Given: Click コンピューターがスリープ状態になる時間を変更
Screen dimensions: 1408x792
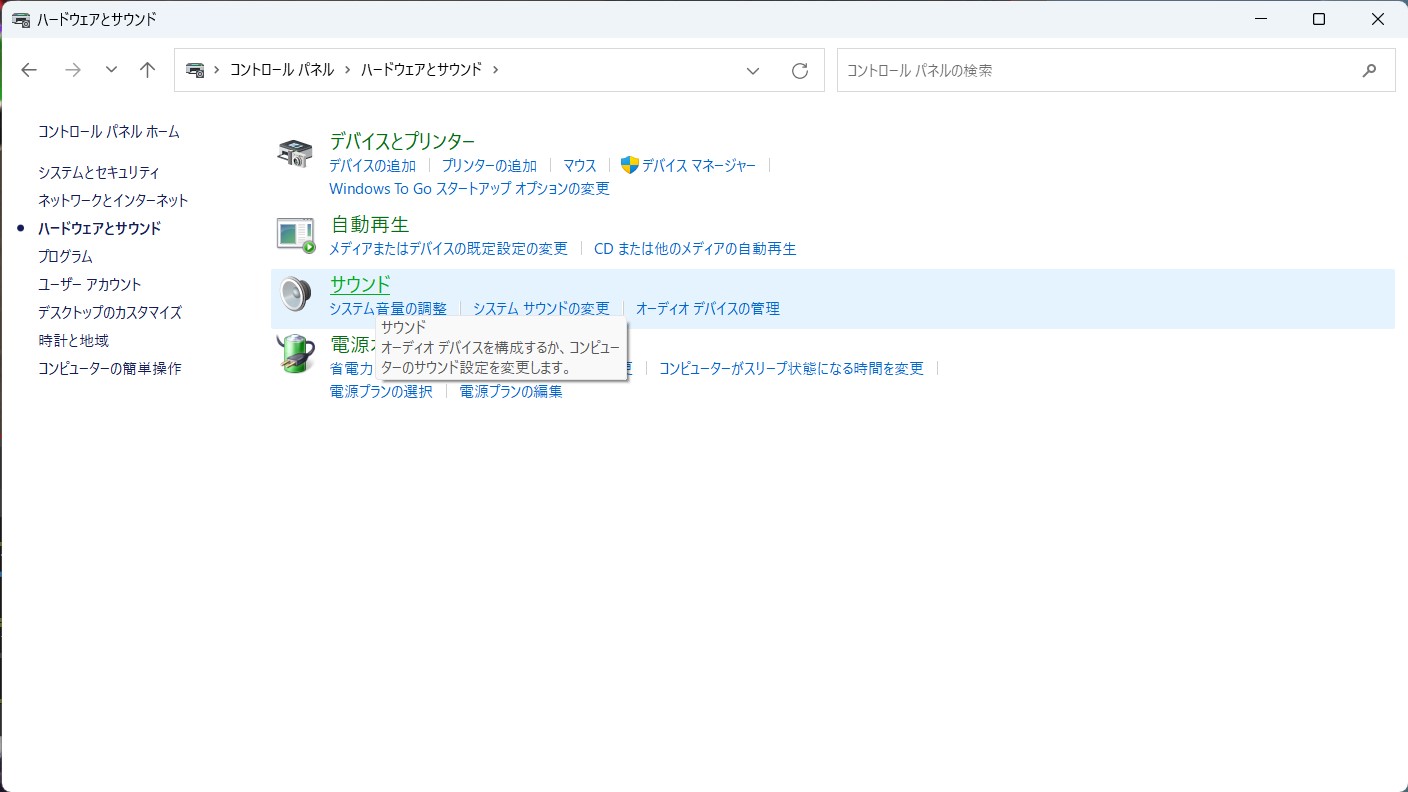Looking at the screenshot, I should click(791, 369).
